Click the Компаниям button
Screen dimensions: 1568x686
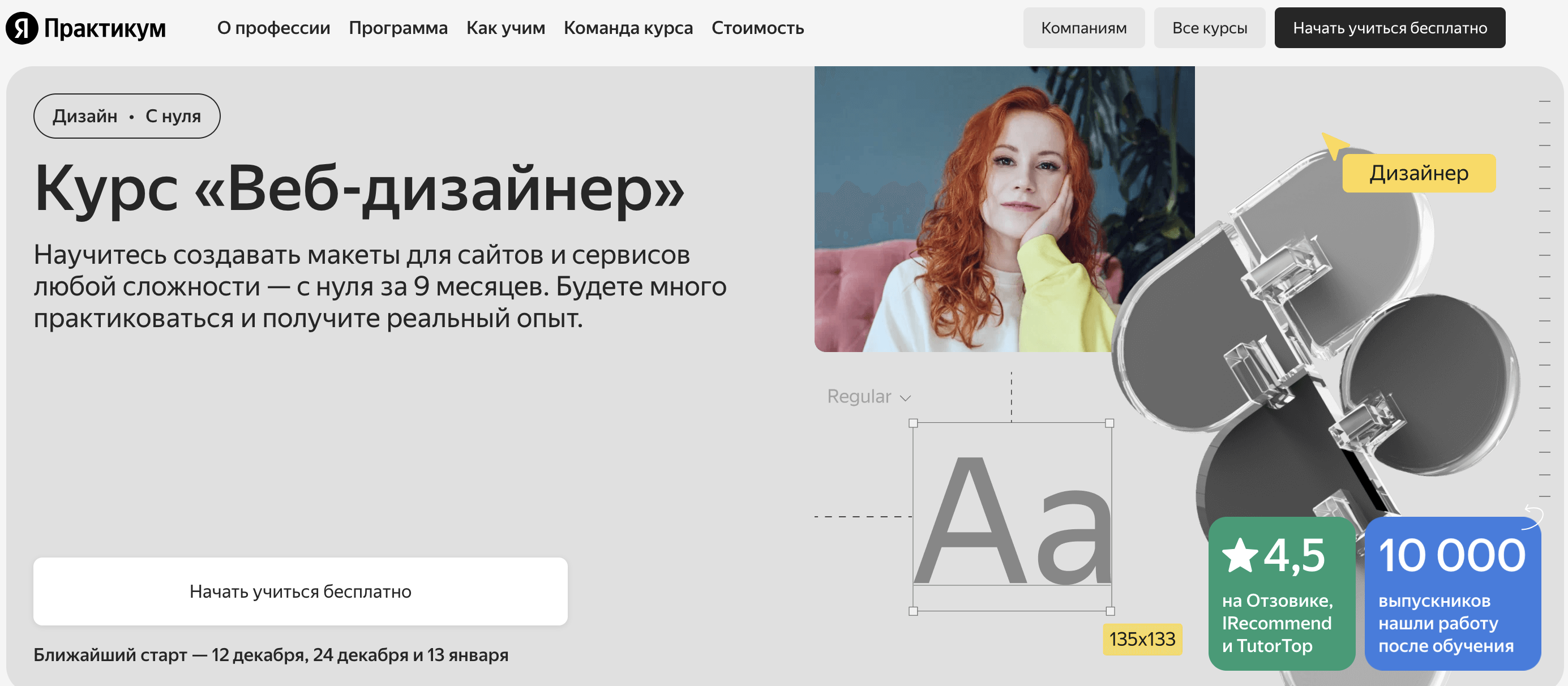tap(1083, 28)
